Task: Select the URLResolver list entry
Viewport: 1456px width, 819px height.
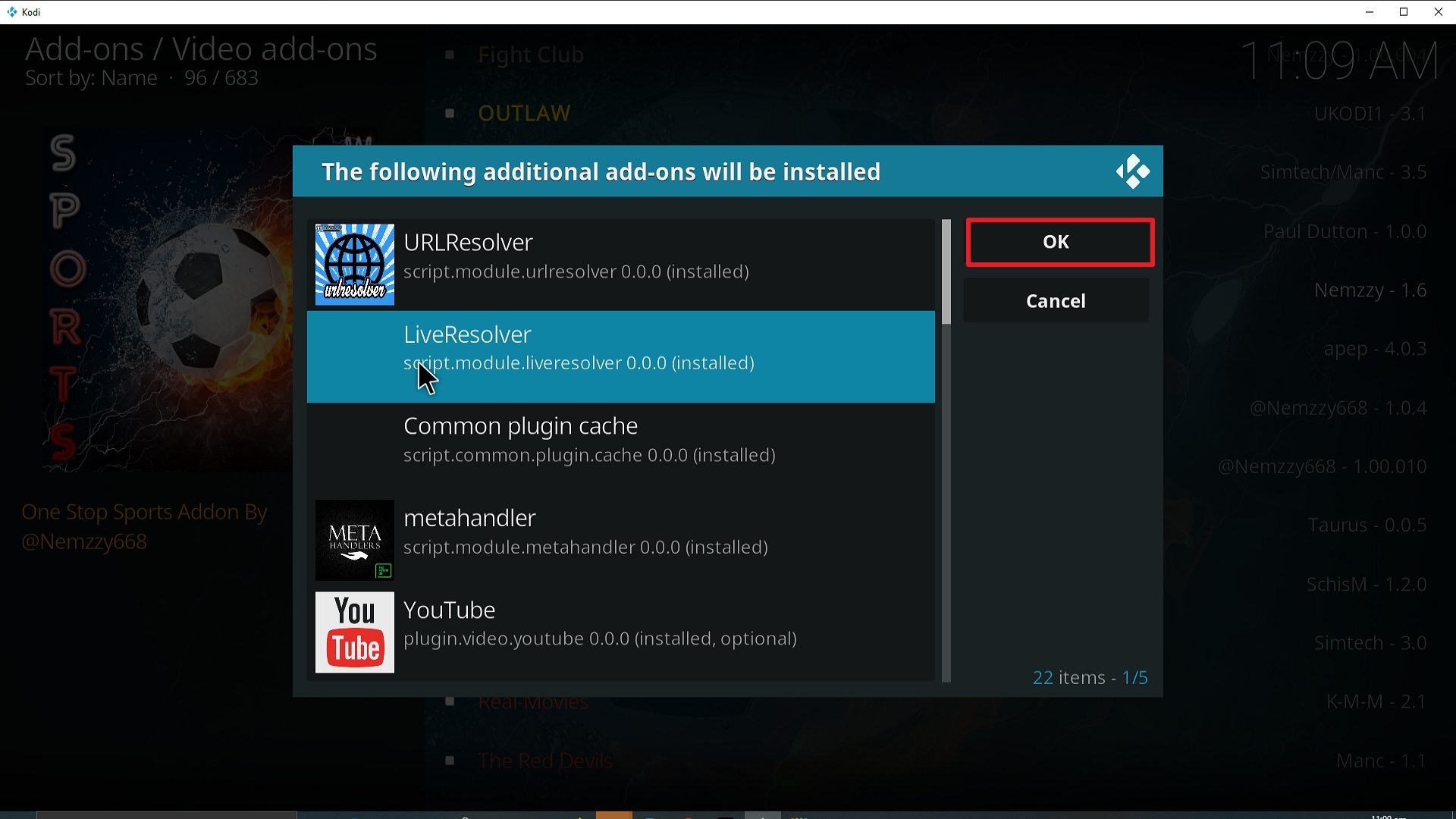Action: (x=620, y=265)
